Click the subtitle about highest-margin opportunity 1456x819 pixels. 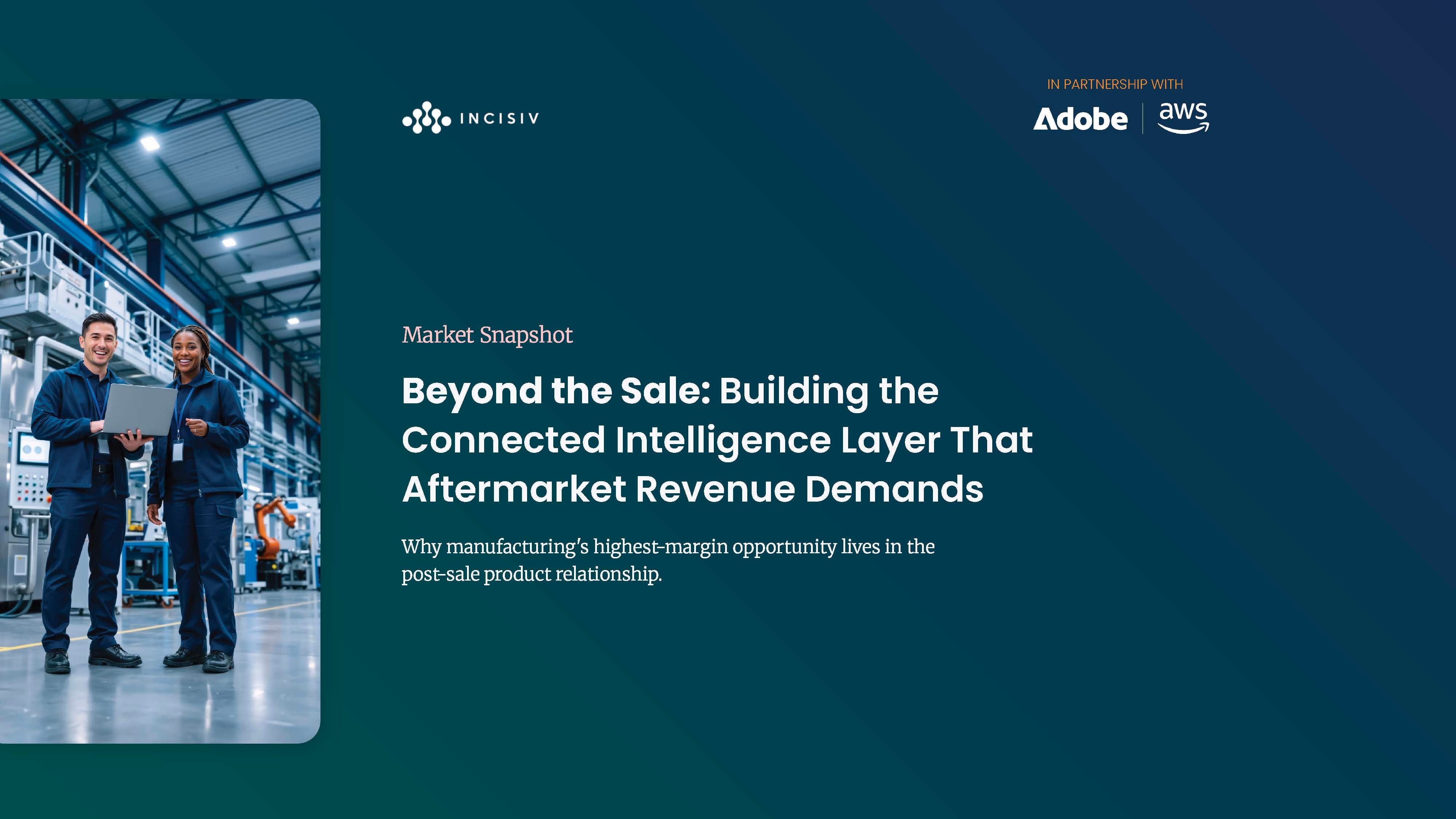tap(668, 560)
